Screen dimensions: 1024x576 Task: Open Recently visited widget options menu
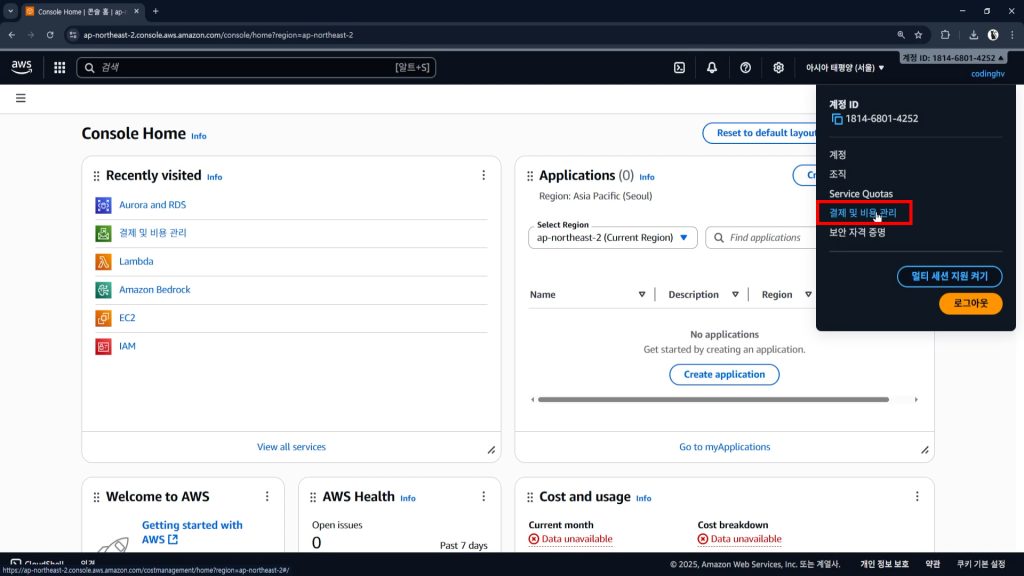[483, 175]
